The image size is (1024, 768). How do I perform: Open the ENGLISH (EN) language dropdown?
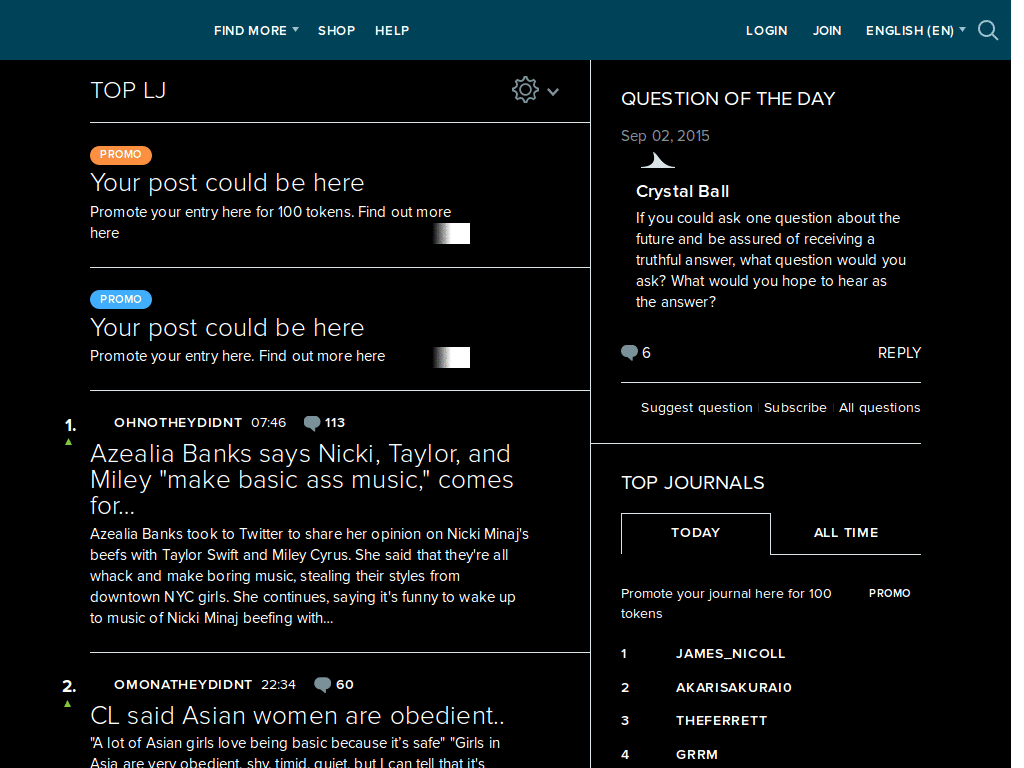click(x=916, y=31)
